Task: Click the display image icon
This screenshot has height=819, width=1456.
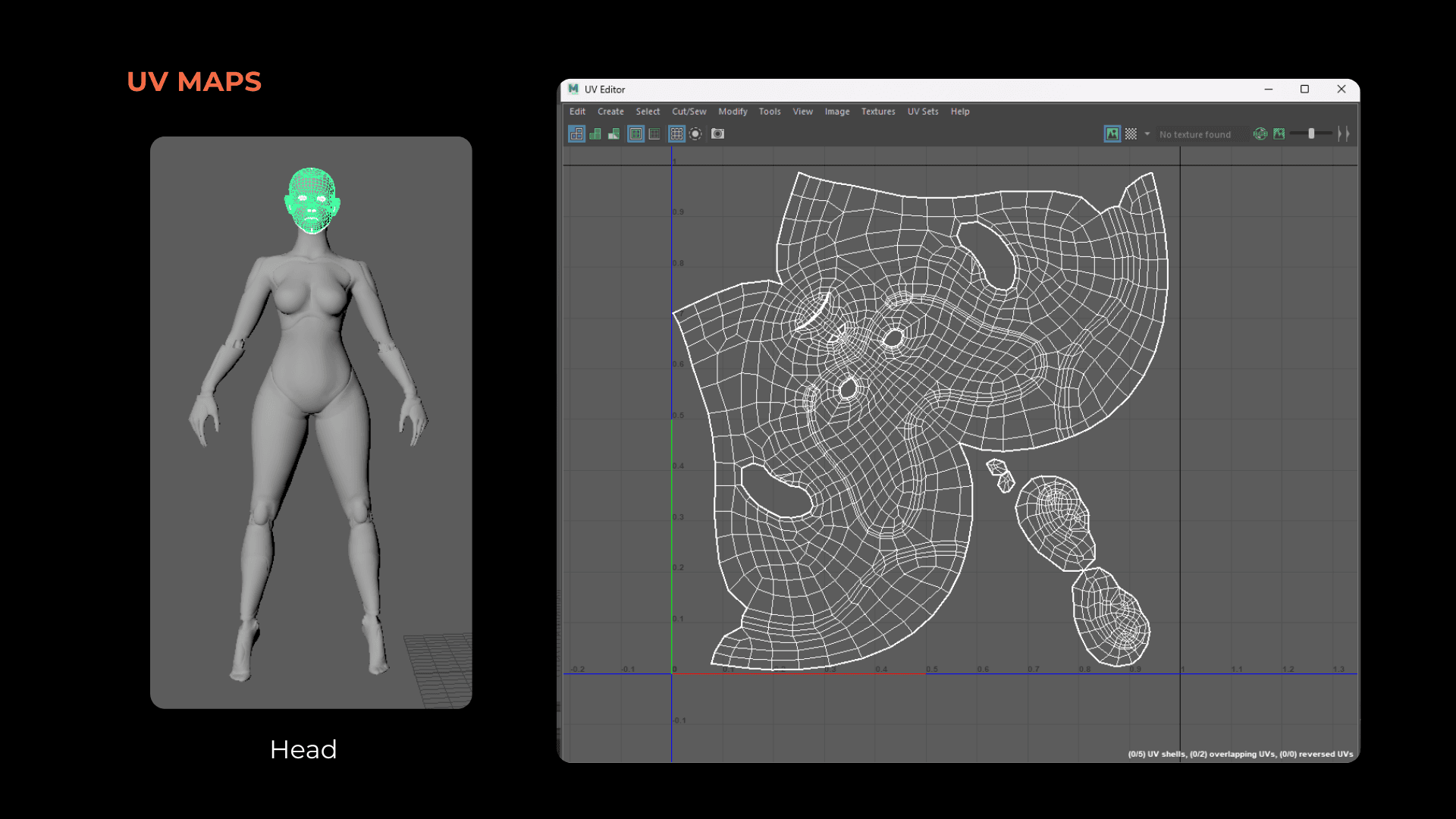Action: 1112,134
